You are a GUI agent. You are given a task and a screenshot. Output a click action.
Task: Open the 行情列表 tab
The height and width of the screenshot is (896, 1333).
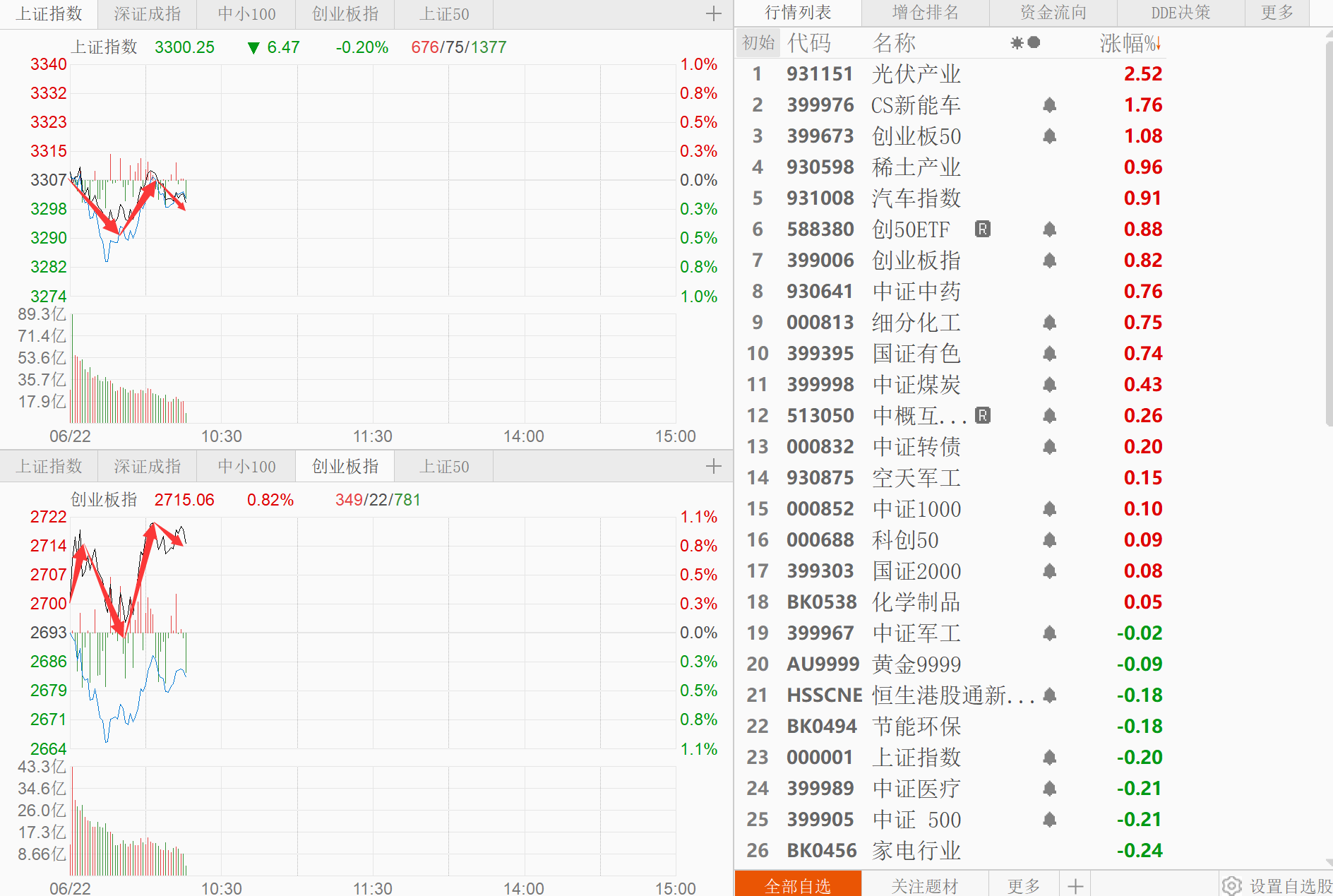[x=798, y=13]
